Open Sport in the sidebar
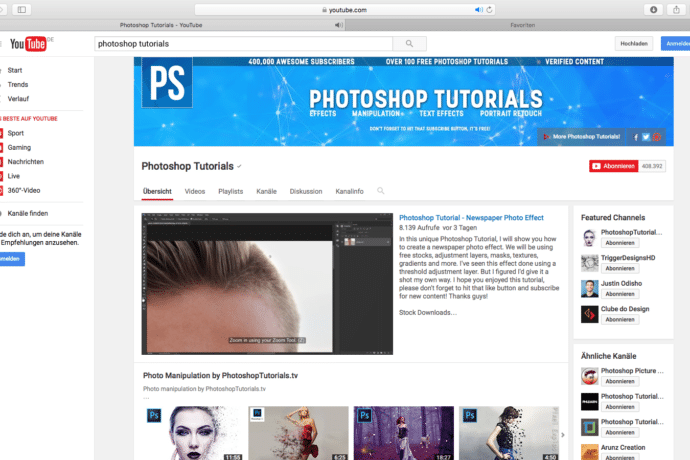The height and width of the screenshot is (460, 690). point(15,133)
